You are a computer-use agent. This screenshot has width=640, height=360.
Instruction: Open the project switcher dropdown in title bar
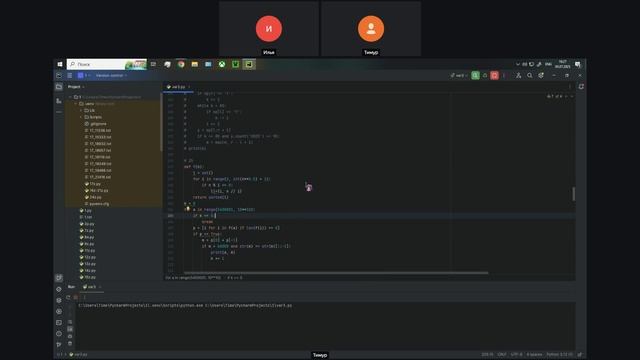click(x=84, y=76)
